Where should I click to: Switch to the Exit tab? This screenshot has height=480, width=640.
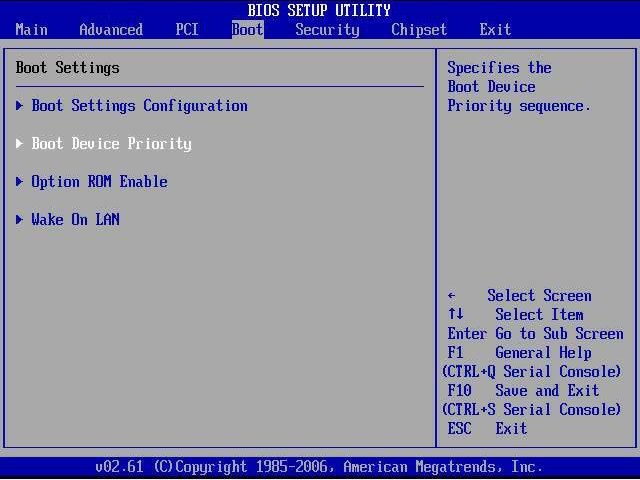(495, 29)
